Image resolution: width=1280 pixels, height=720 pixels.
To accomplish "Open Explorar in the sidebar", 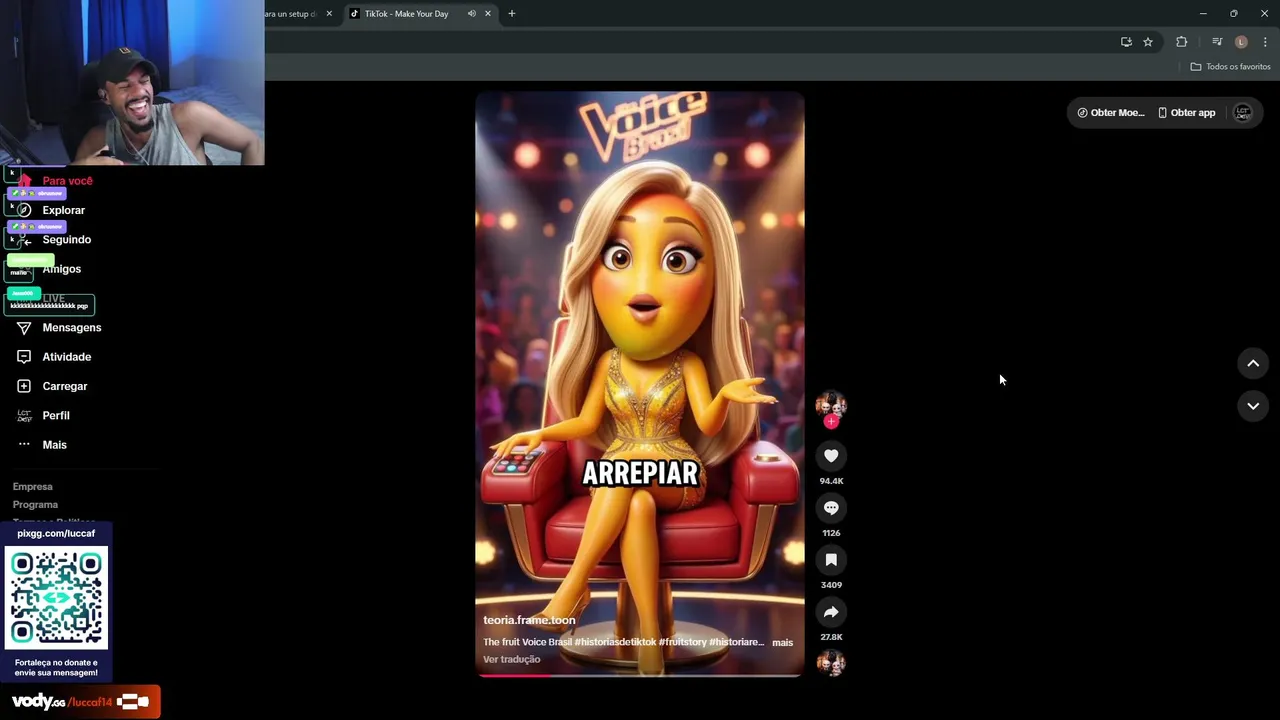I will pos(63,210).
